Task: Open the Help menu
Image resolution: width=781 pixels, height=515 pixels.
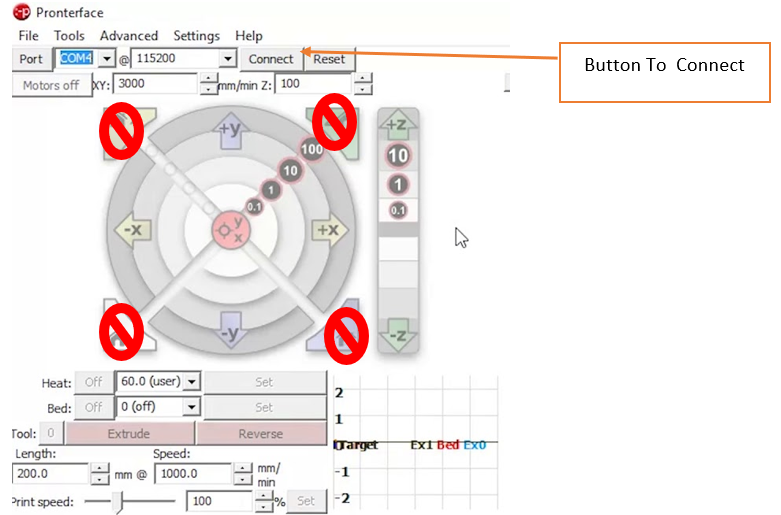Action: tap(249, 36)
